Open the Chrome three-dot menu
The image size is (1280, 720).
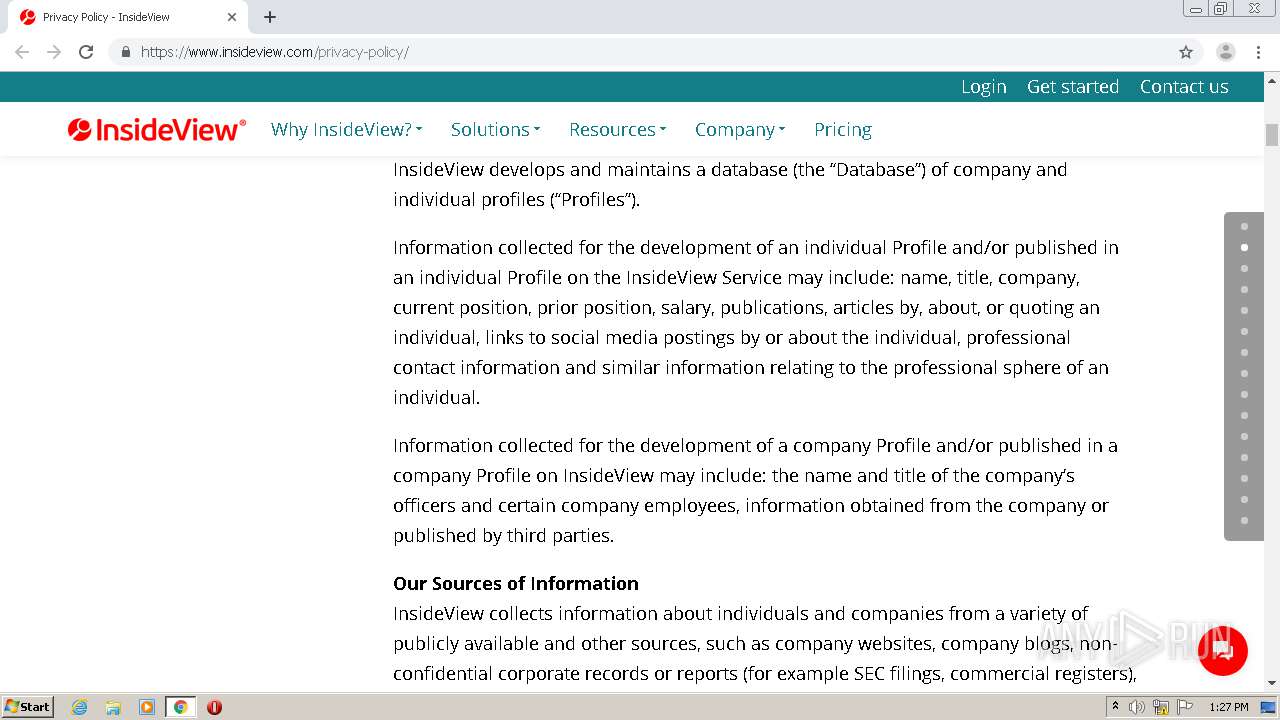point(1258,52)
